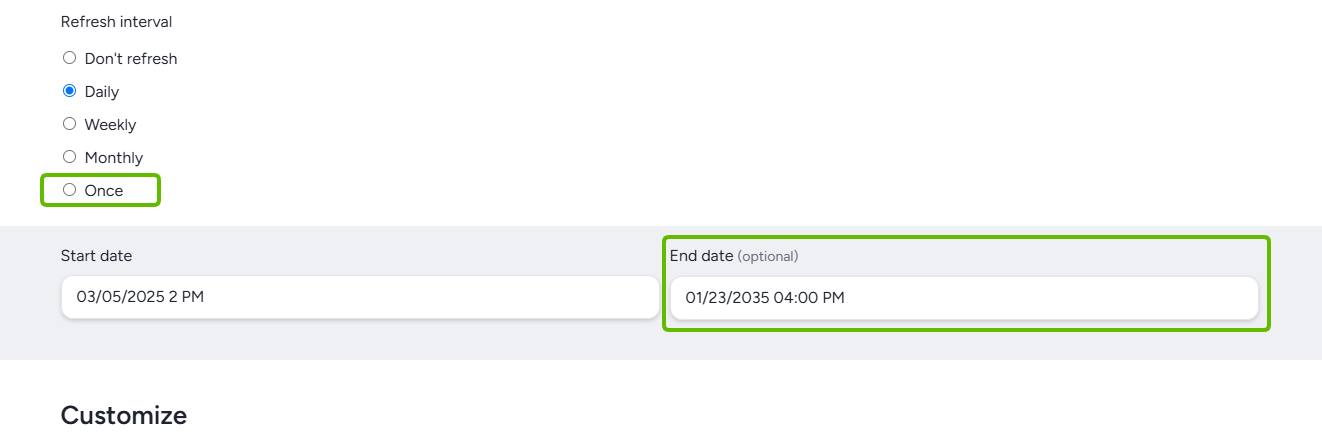Image resolution: width=1322 pixels, height=446 pixels.
Task: Enable the Once radio button
Action: [69, 190]
